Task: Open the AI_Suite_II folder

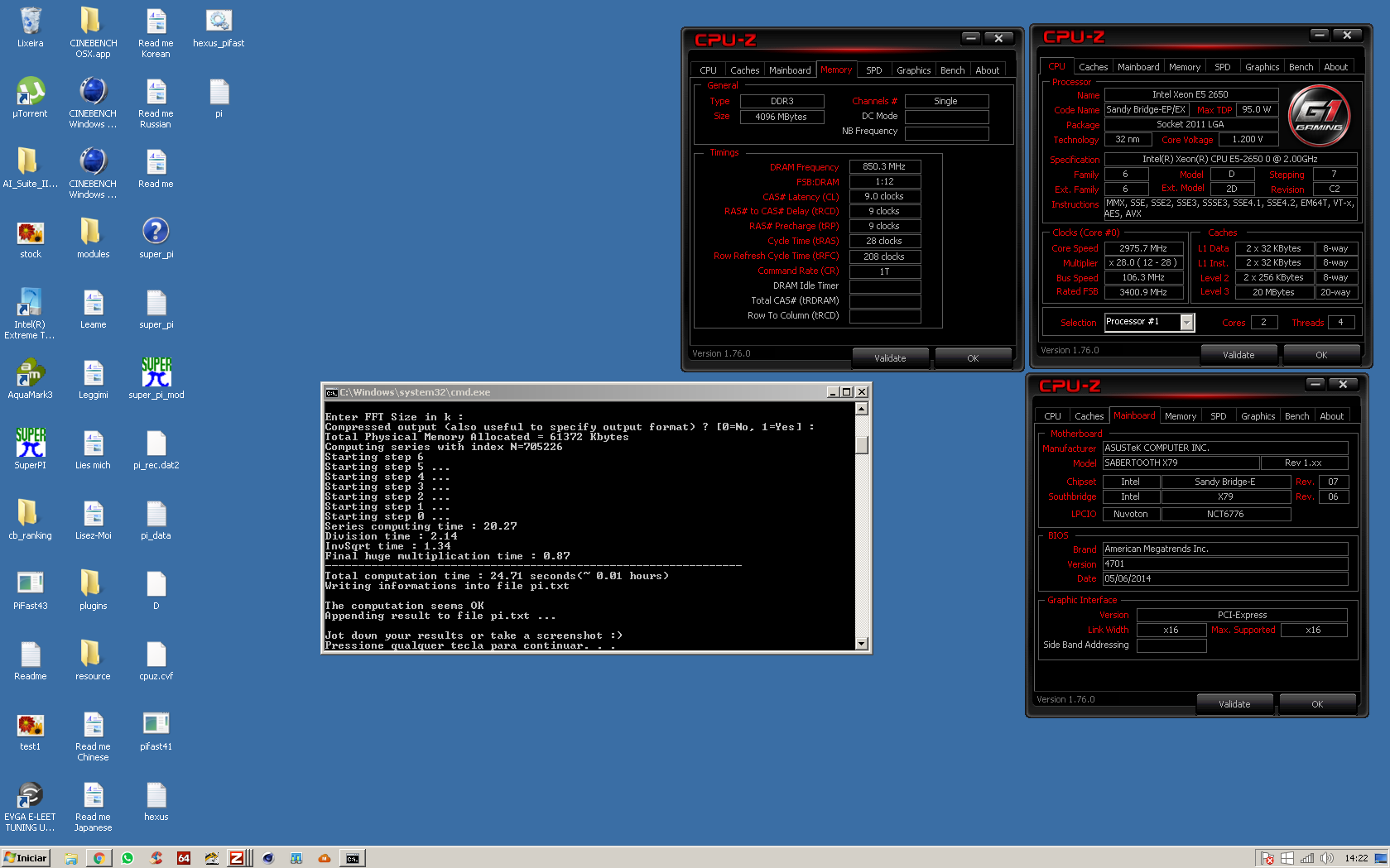Action: click(x=31, y=167)
